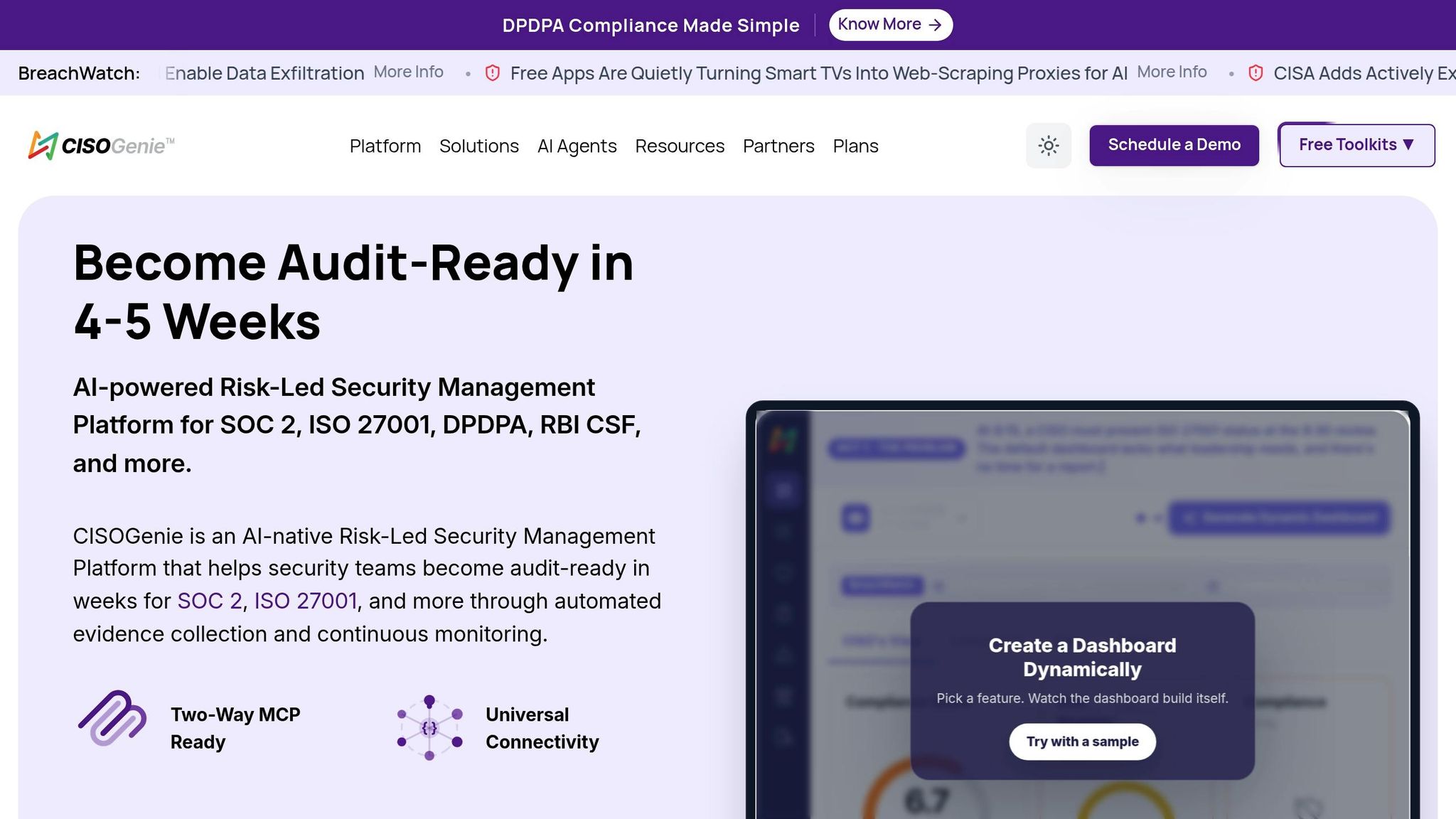Viewport: 1456px width, 819px height.
Task: Click DPDPA Compliance Made Simple text
Action: point(651,26)
